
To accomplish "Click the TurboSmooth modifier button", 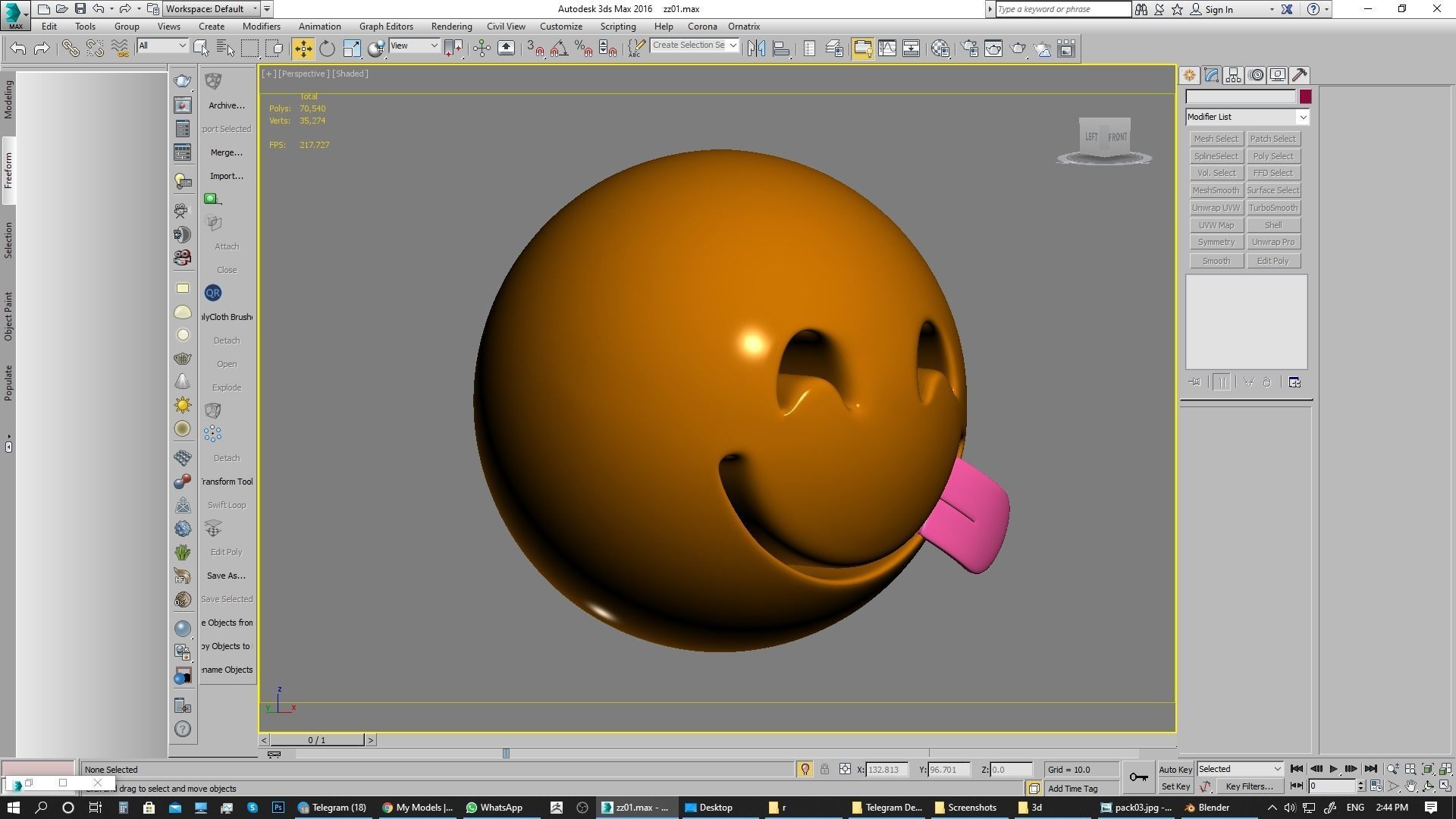I will 1273,208.
